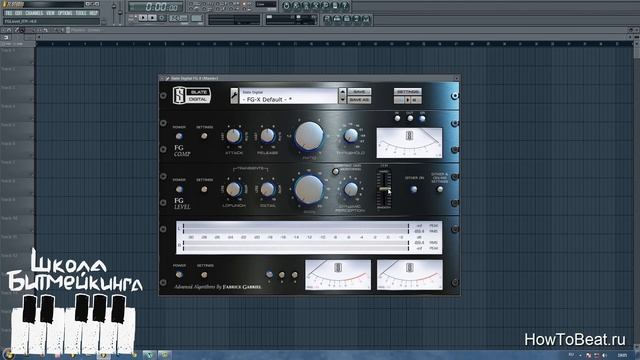640x360 pixels.
Task: Toggle the DITHER ON button
Action: 413,189
